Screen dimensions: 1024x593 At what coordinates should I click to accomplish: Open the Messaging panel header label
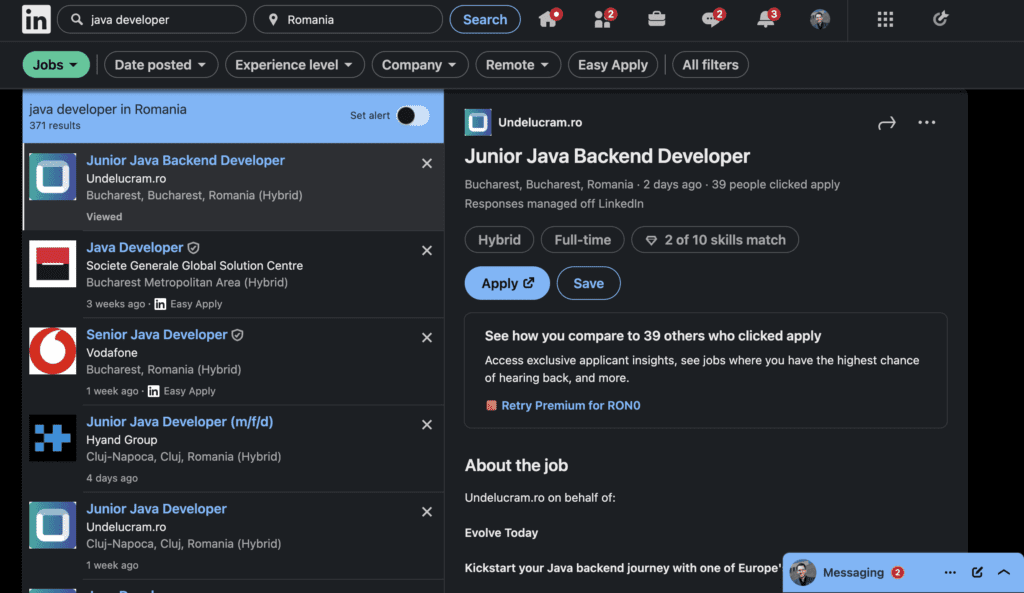click(853, 573)
